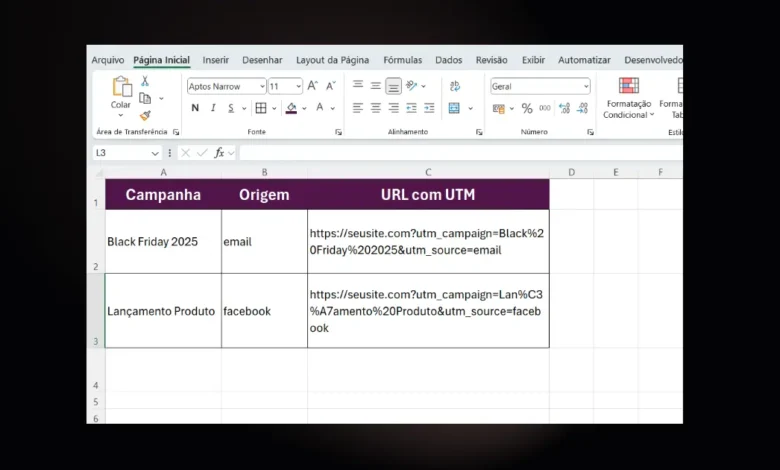Open Área de Transferência dialog launcher
This screenshot has height=470, width=780.
pos(176,132)
